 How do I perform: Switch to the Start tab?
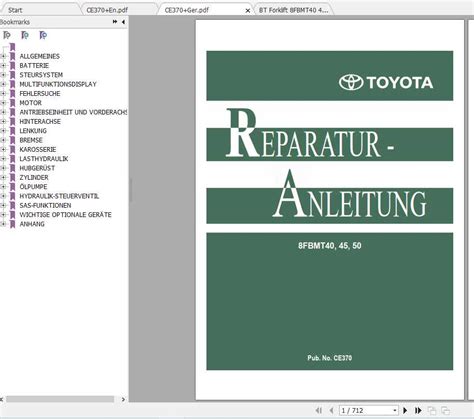tap(15, 10)
